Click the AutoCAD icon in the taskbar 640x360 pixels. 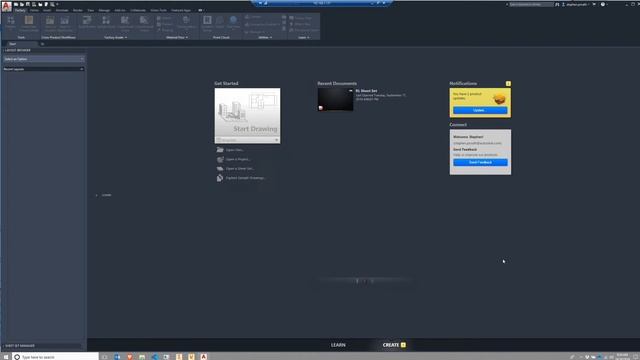click(204, 357)
